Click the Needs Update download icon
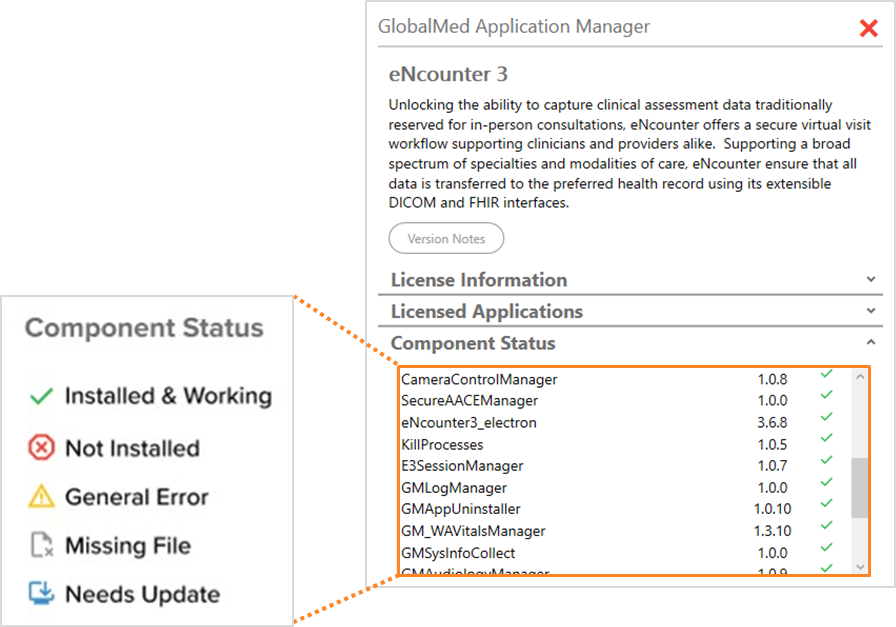 click(x=41, y=593)
